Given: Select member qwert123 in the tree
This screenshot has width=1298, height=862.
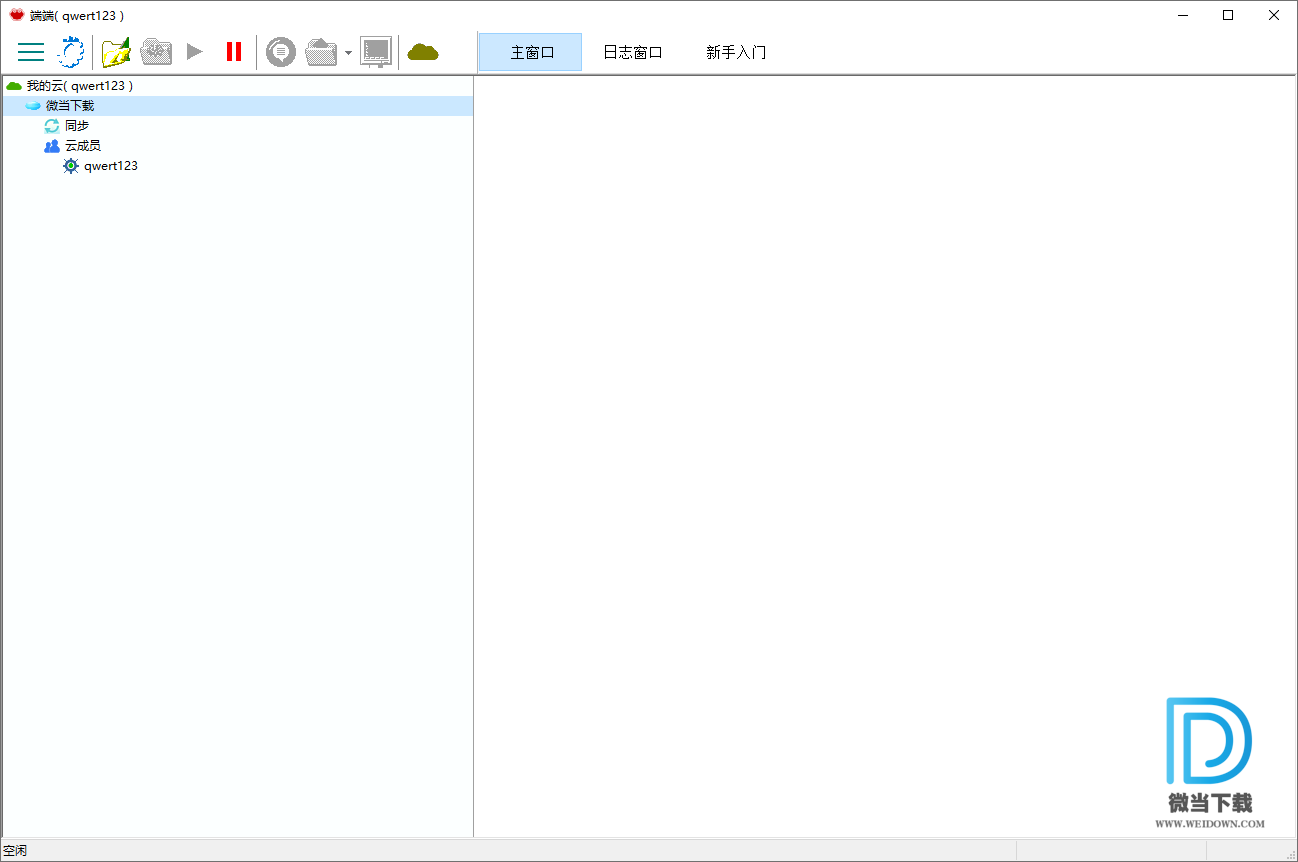Looking at the screenshot, I should point(111,166).
